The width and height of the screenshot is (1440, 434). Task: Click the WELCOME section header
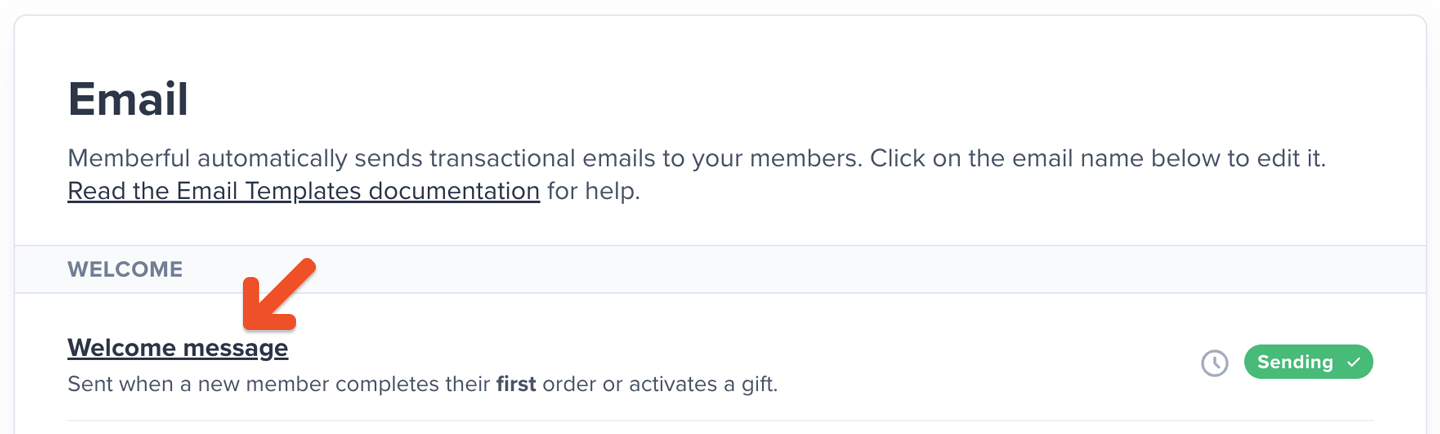click(x=125, y=270)
